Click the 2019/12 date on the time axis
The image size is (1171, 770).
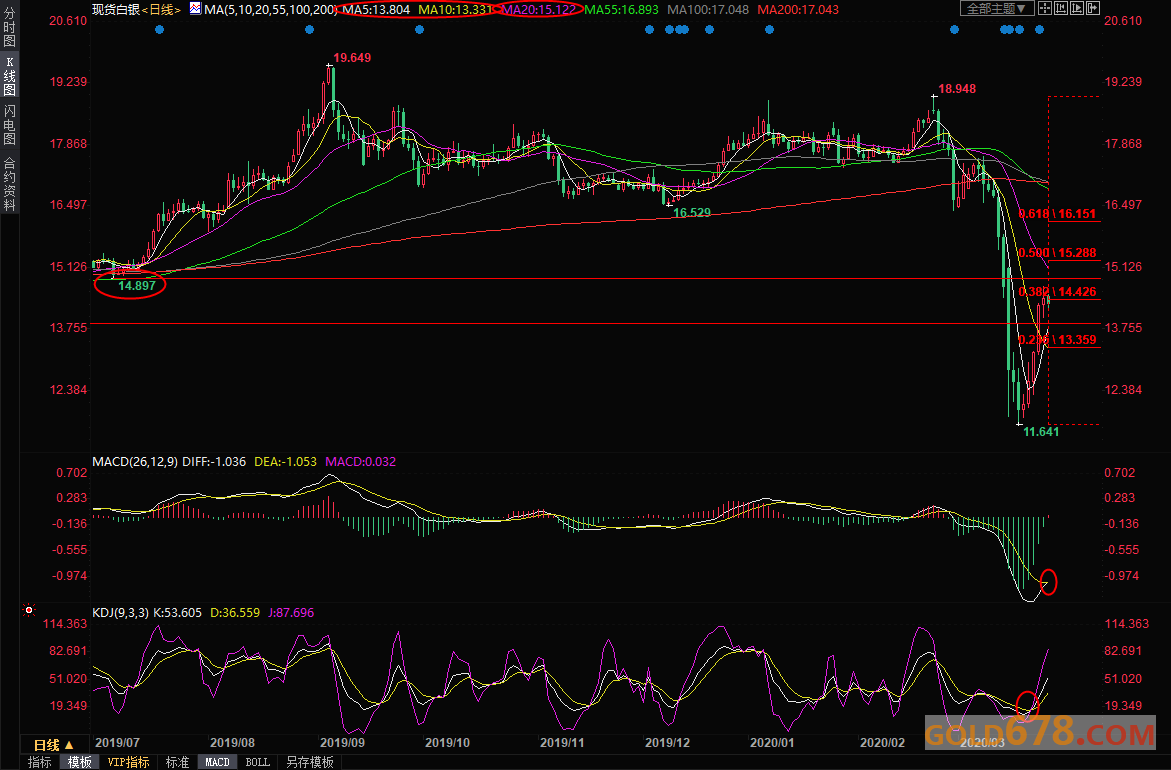pos(668,742)
